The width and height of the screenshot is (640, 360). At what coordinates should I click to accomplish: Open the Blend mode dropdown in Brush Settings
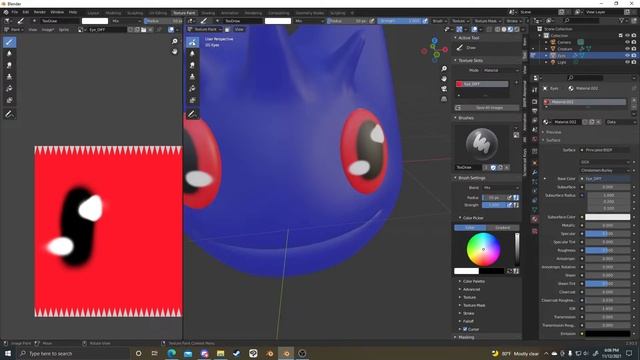coord(500,188)
